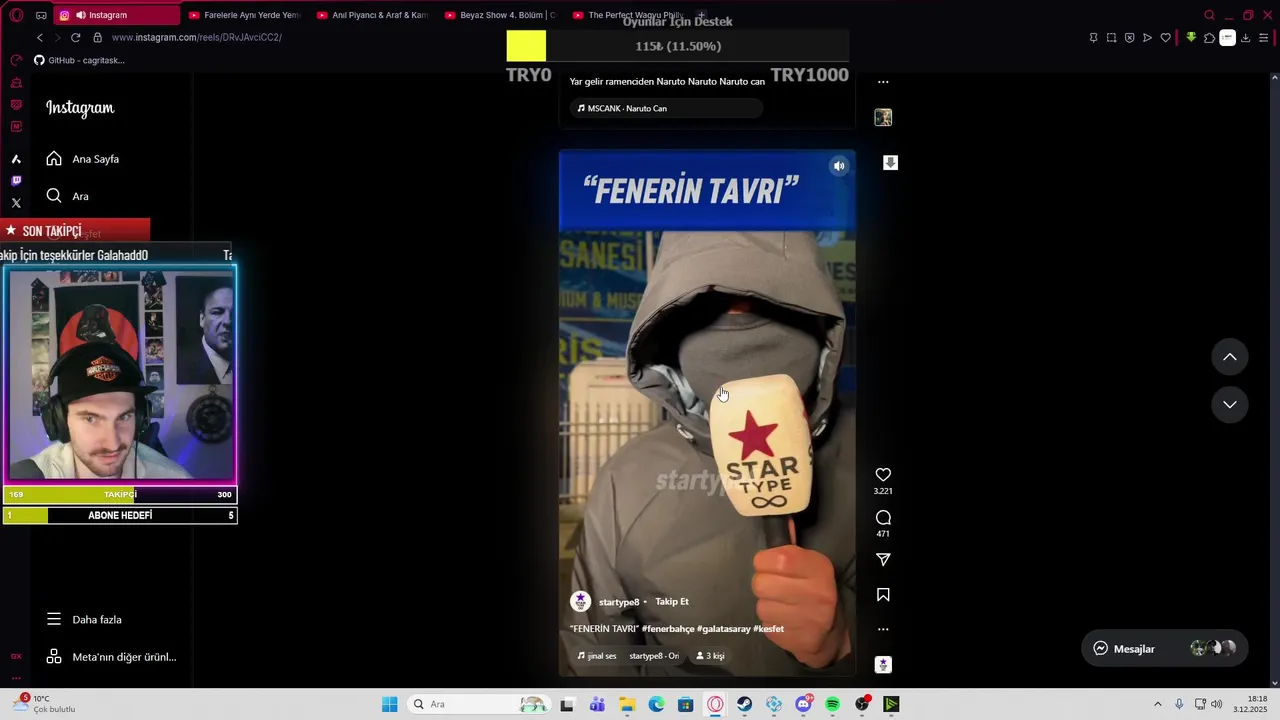Open the audio thumbnail of the Naruto Can reel
Viewport: 1280px width, 720px height.
[x=883, y=118]
